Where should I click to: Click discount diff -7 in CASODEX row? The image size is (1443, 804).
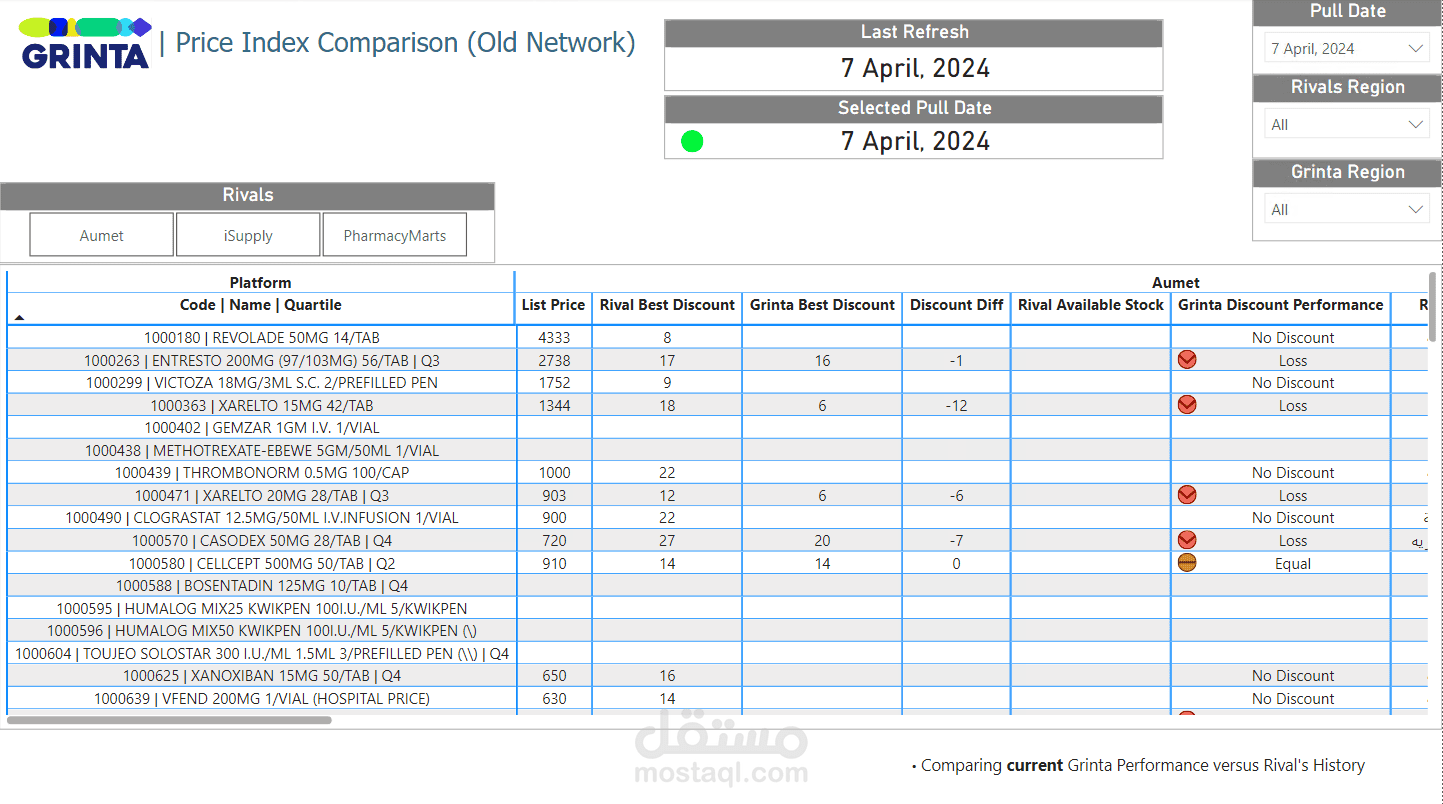tap(956, 540)
